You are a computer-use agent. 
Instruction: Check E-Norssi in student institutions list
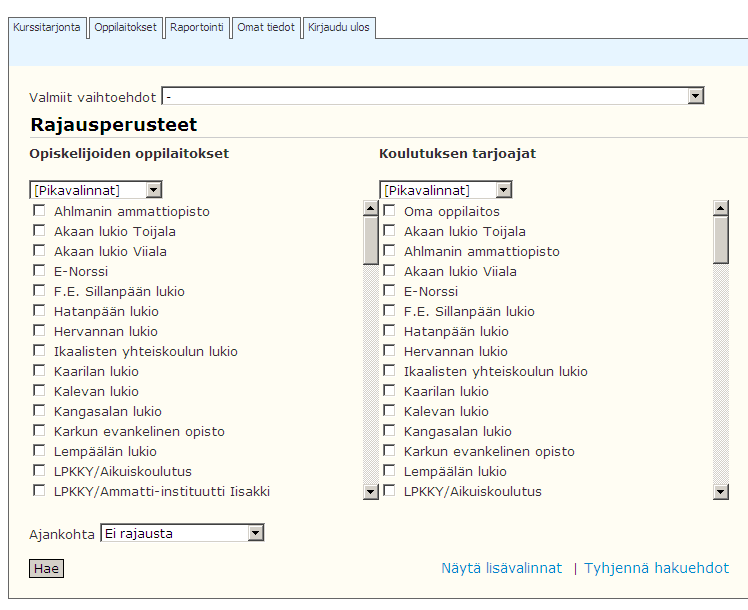pos(39,271)
